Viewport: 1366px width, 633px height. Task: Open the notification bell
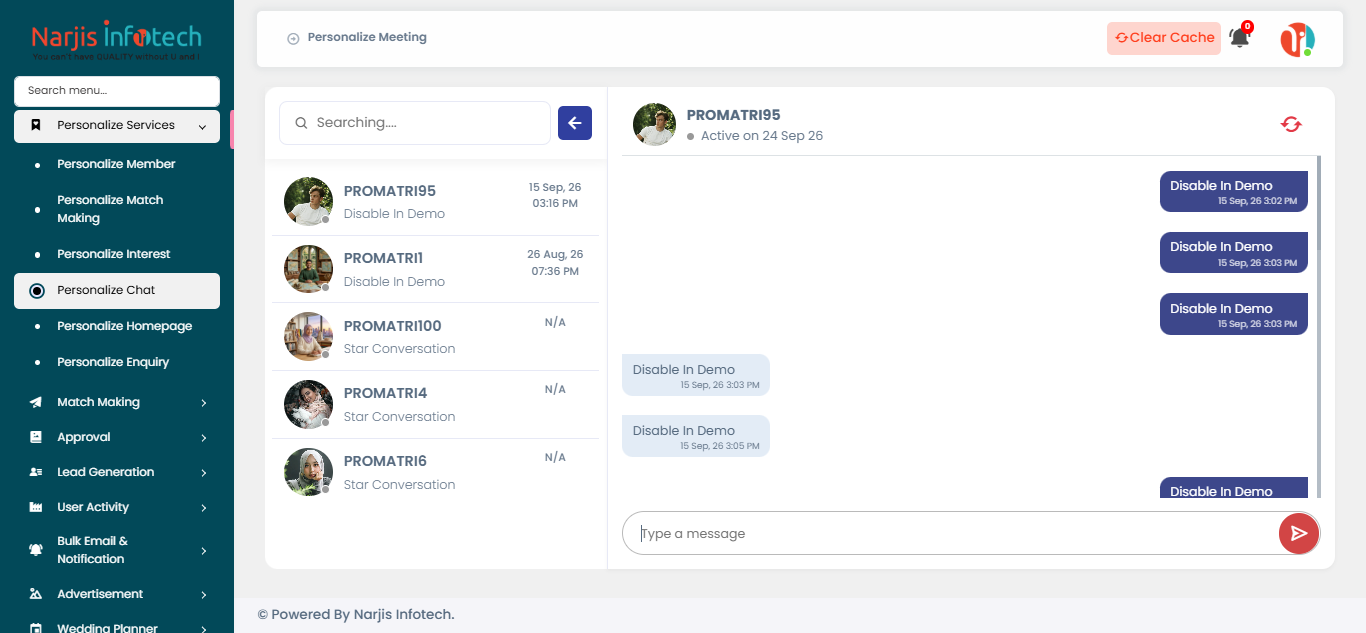1239,38
